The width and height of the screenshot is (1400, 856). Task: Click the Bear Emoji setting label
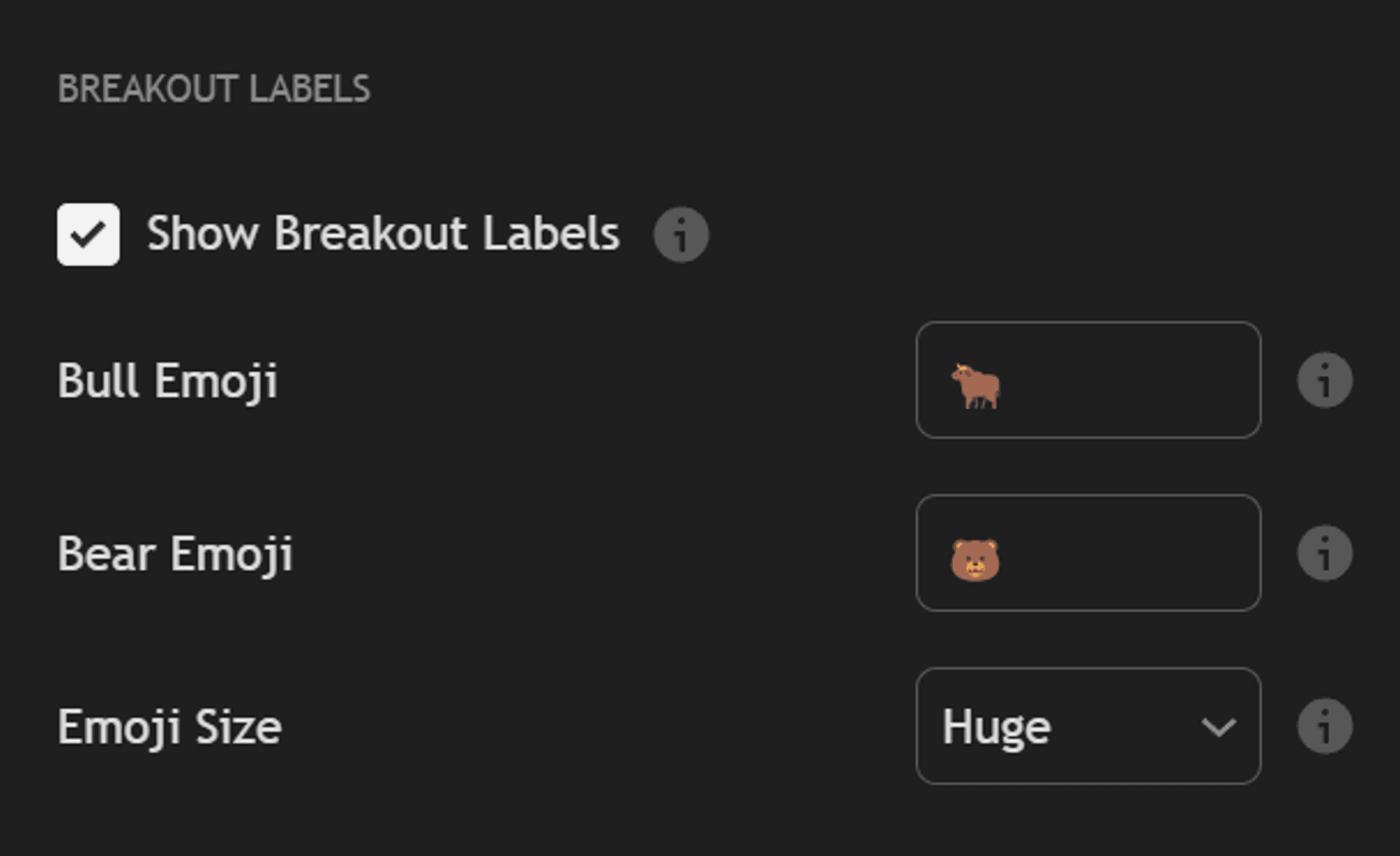point(175,554)
